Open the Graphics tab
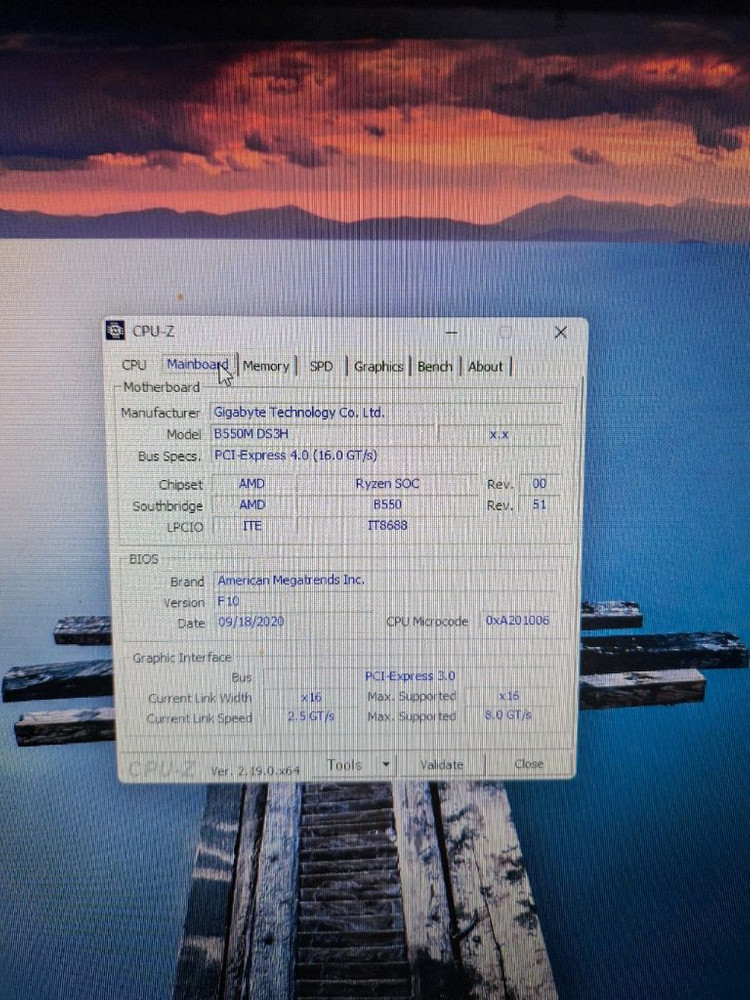 pyautogui.click(x=378, y=367)
